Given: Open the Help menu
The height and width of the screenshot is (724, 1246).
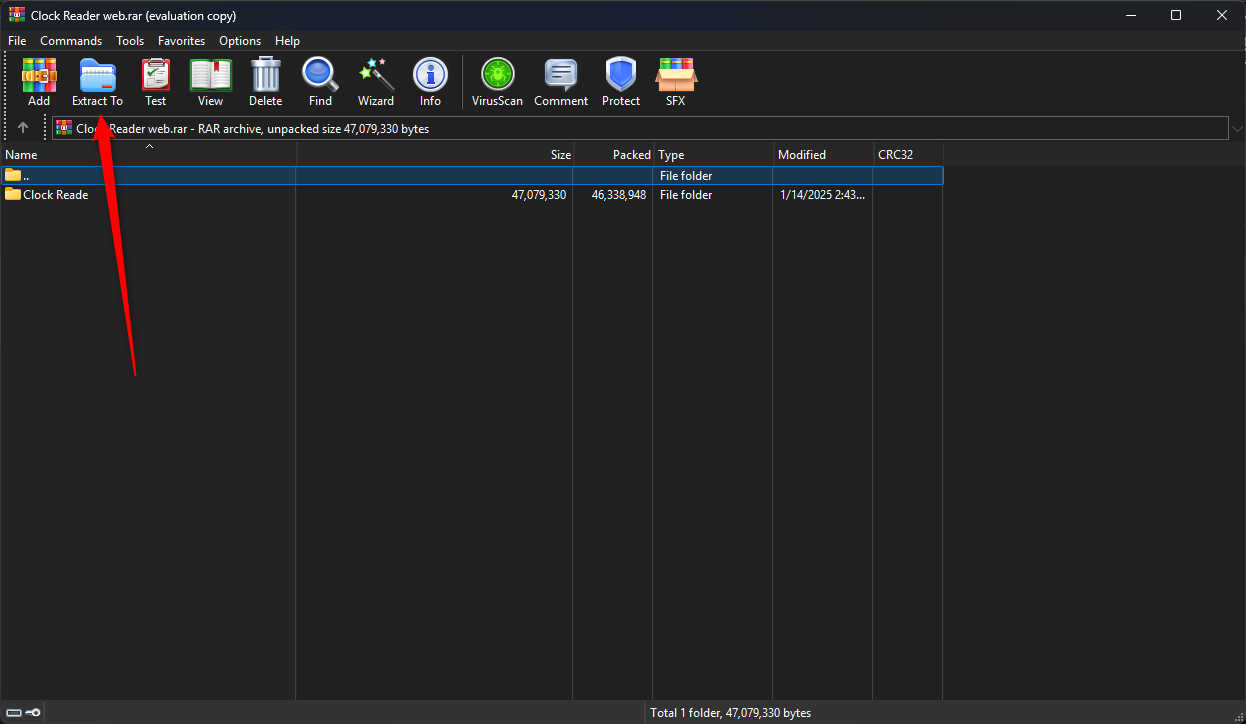Looking at the screenshot, I should click(x=287, y=41).
